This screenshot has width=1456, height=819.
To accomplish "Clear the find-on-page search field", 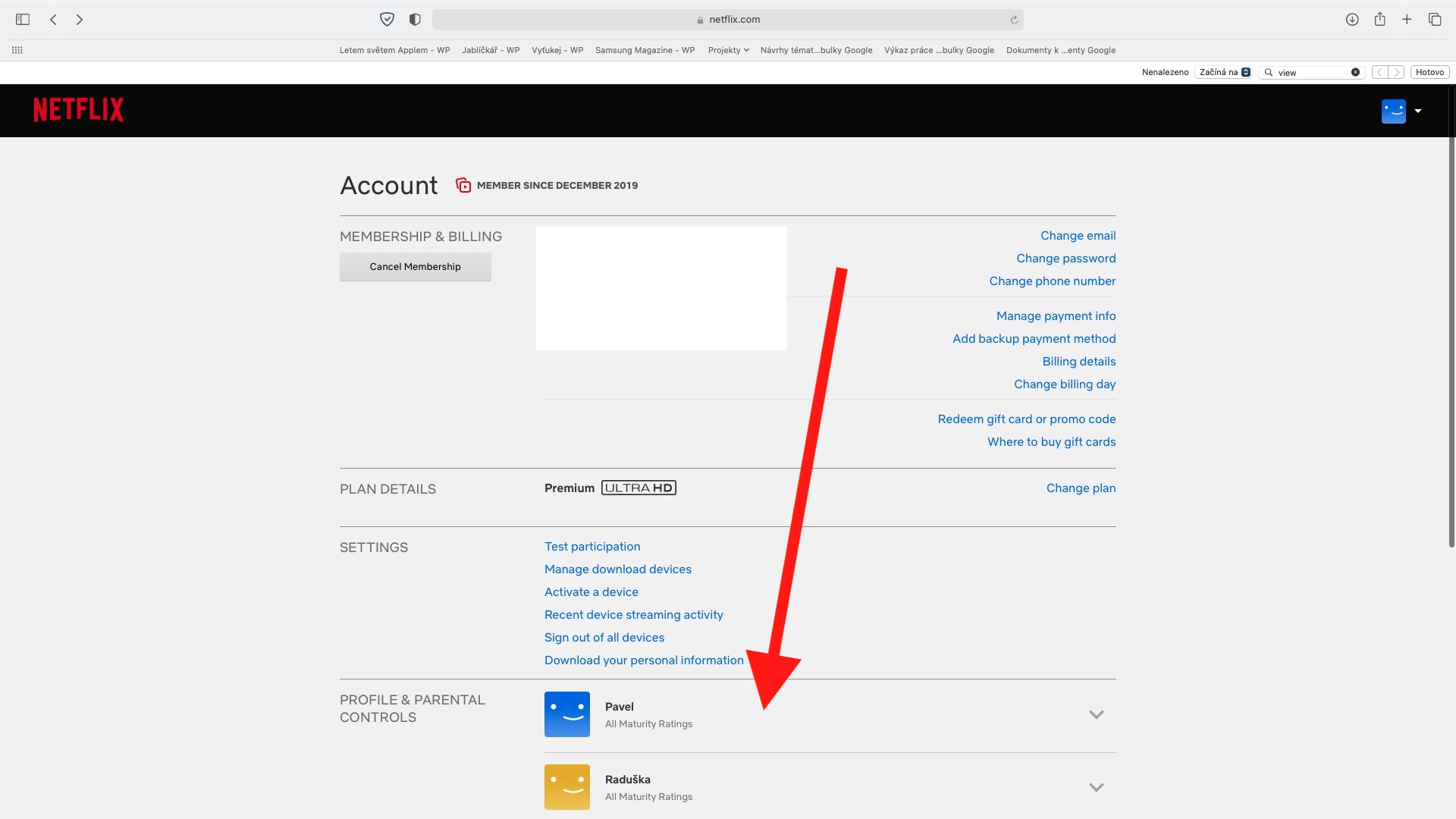I will [x=1355, y=72].
